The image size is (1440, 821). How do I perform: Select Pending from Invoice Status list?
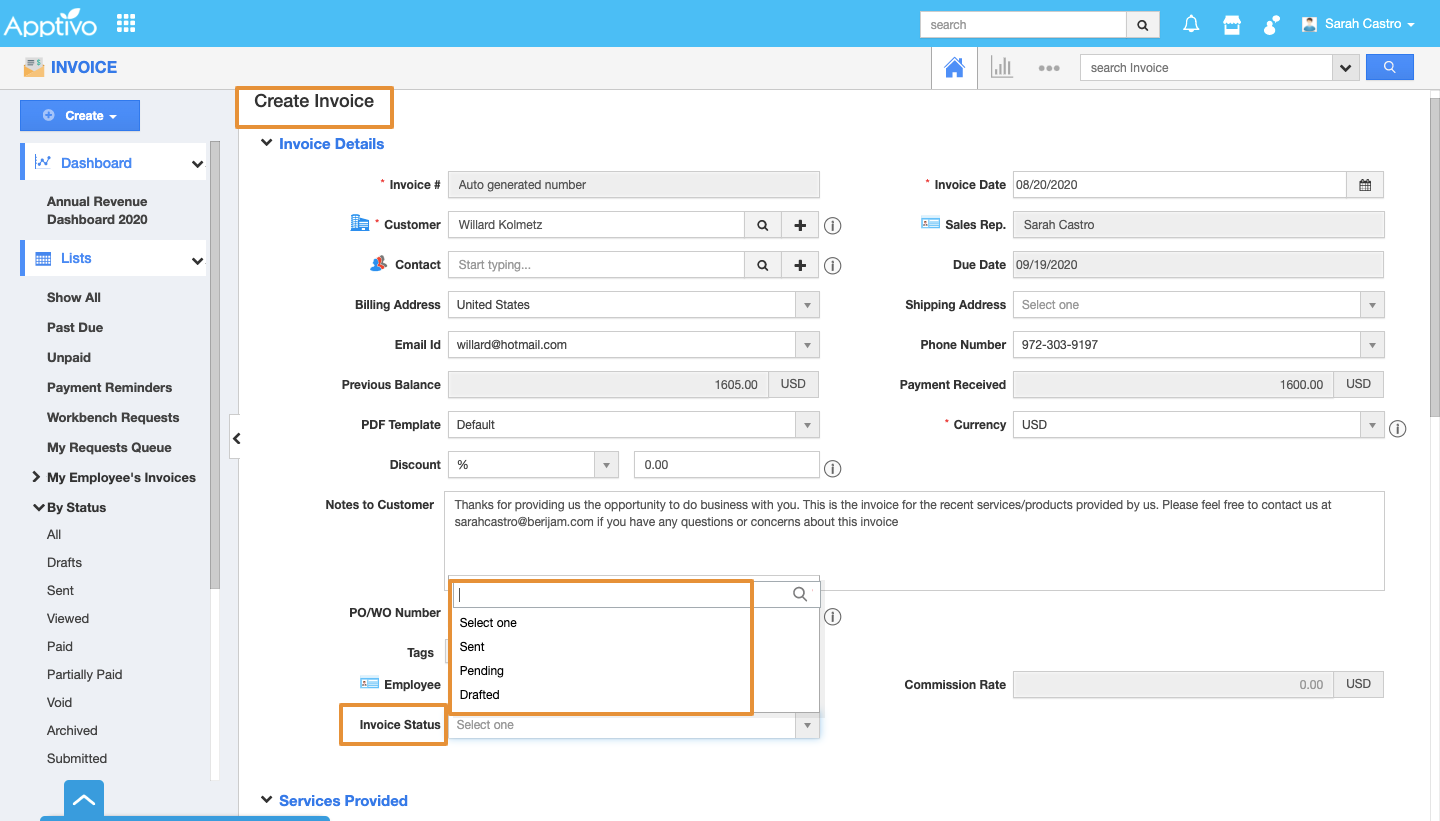pos(482,671)
